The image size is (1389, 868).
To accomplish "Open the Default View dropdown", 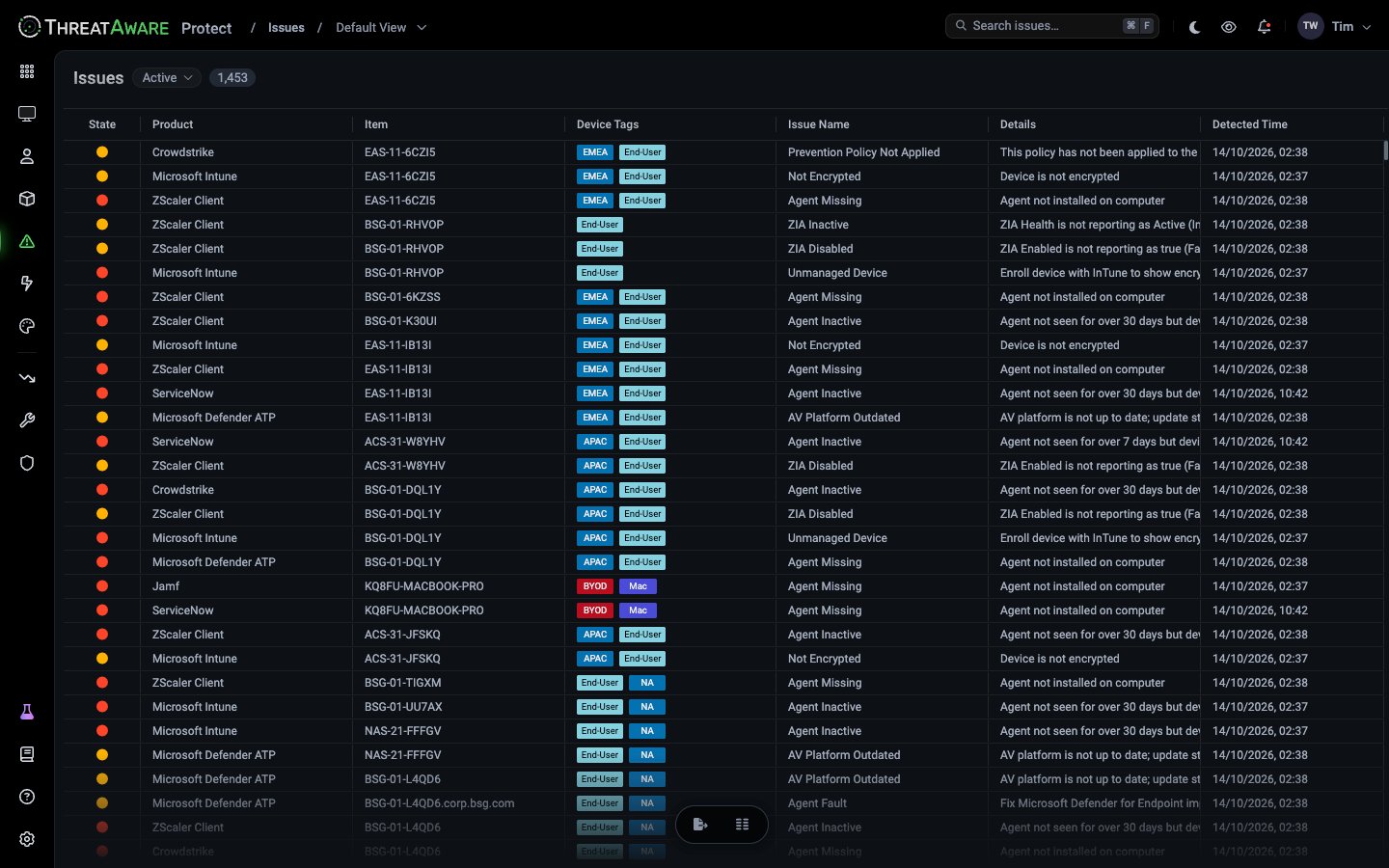I will pyautogui.click(x=381, y=28).
